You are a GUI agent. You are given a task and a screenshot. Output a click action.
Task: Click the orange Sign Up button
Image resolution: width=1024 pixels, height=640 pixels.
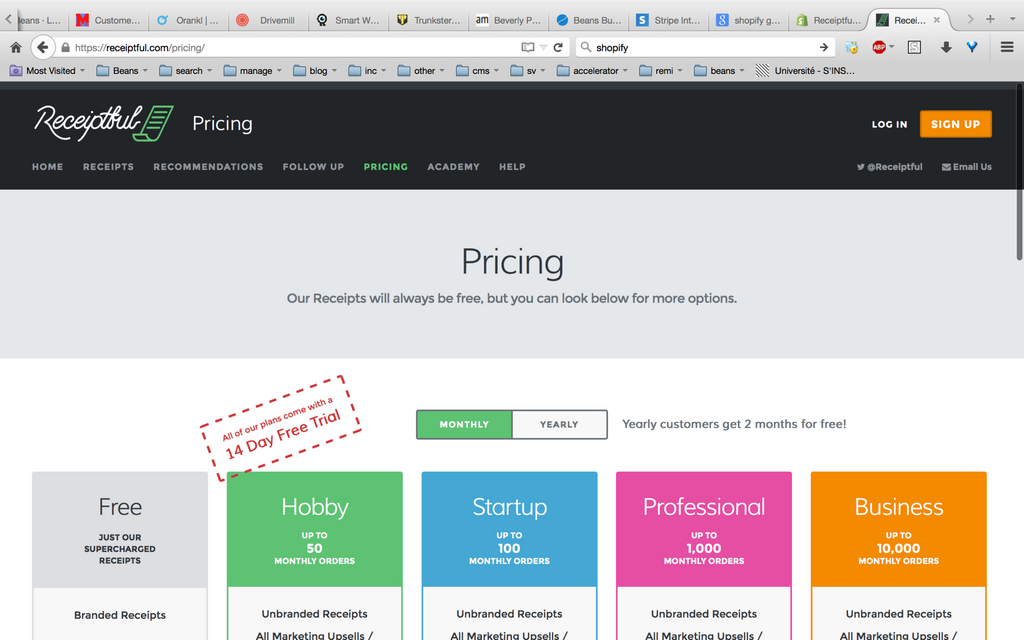tap(955, 124)
